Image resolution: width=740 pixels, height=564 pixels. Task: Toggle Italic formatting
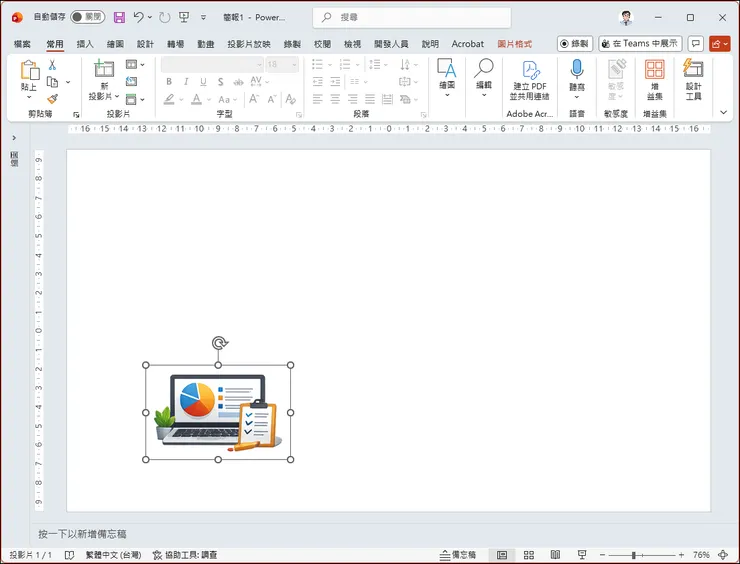[186, 82]
